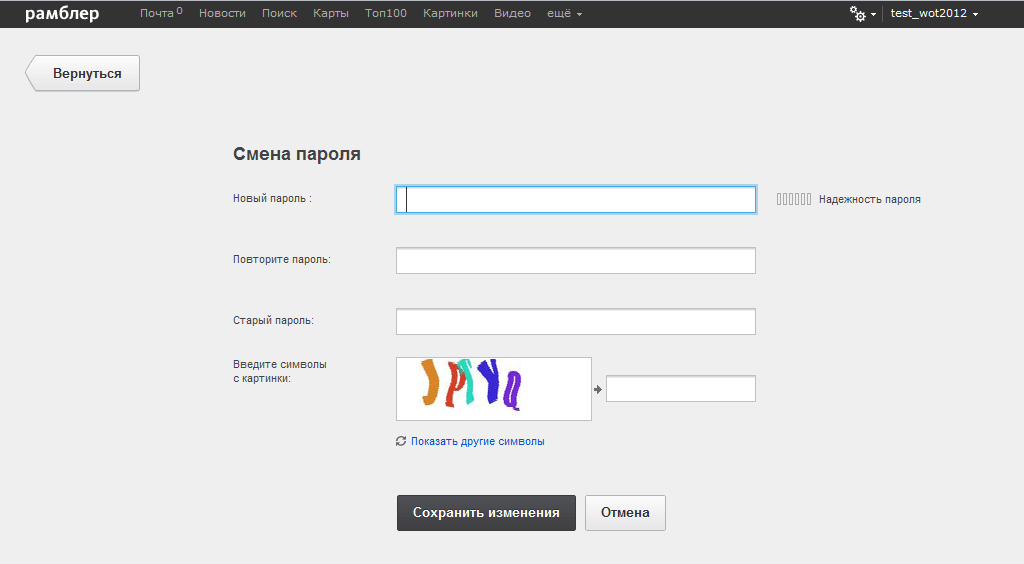1024x564 pixels.
Task: Click the captcha symbols text box
Action: (x=680, y=389)
